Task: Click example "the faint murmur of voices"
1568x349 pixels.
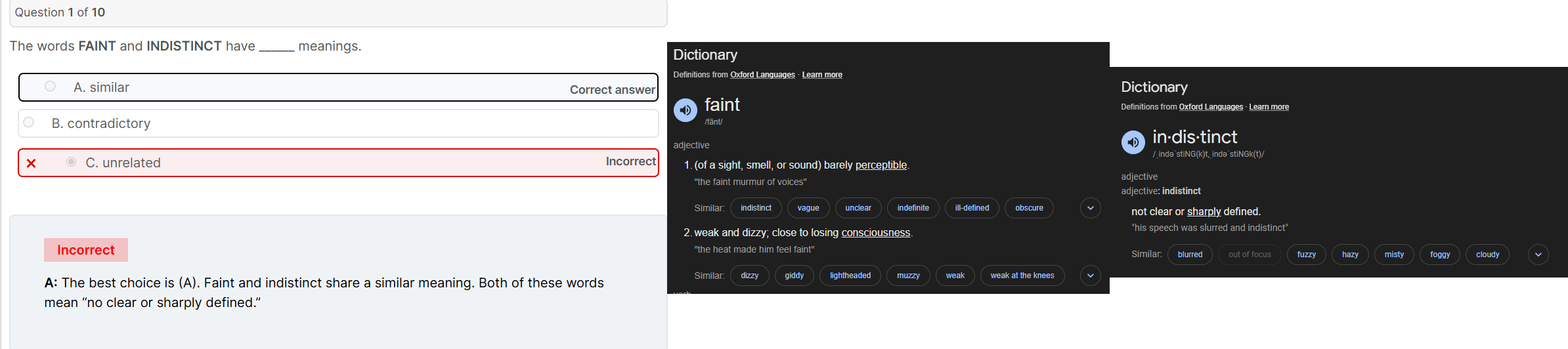Action: click(751, 182)
